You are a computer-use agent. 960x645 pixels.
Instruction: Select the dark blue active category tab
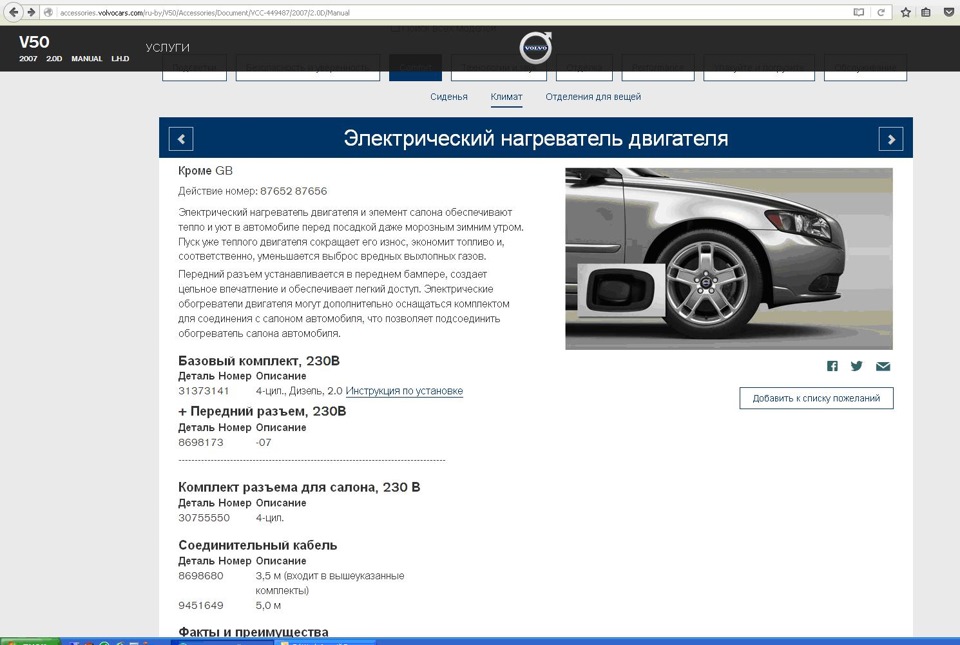415,67
